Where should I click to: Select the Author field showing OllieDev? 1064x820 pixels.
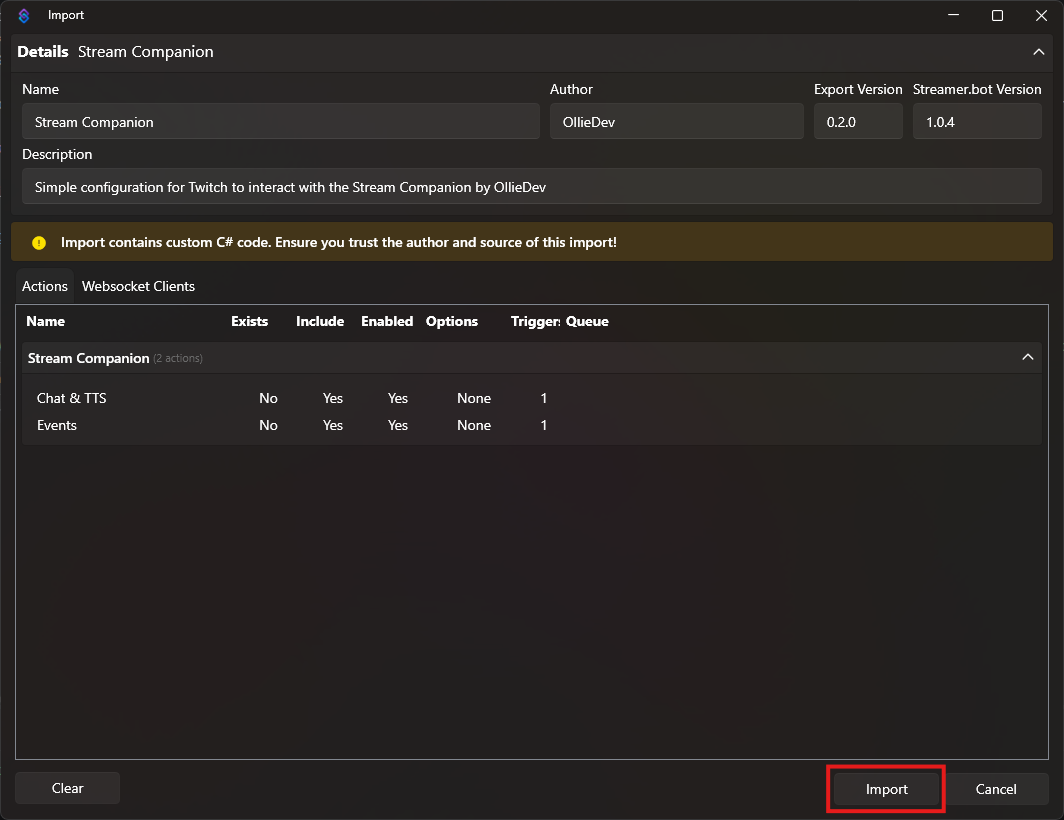pyautogui.click(x=676, y=122)
